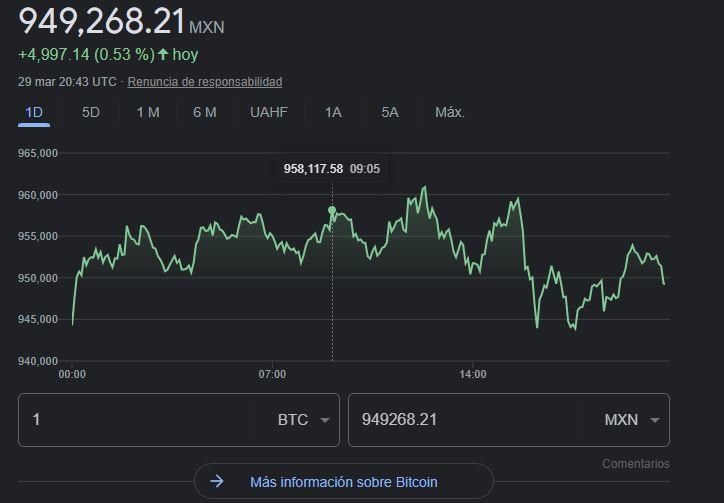This screenshot has height=503, width=724.
Task: Switch to the 5A time range tab
Action: coord(390,112)
